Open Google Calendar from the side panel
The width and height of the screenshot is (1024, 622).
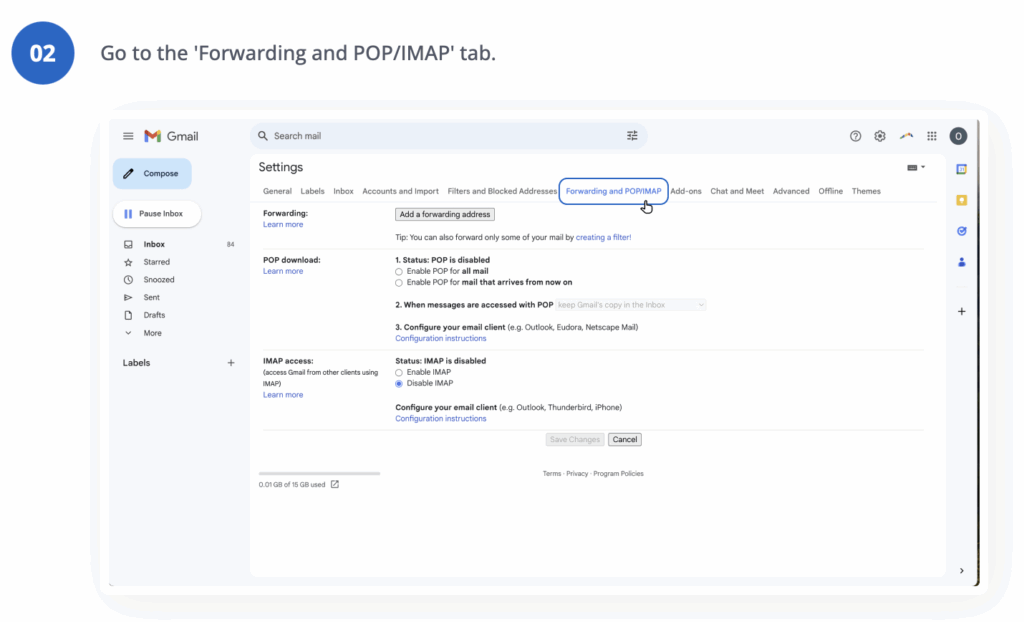pyautogui.click(x=961, y=170)
